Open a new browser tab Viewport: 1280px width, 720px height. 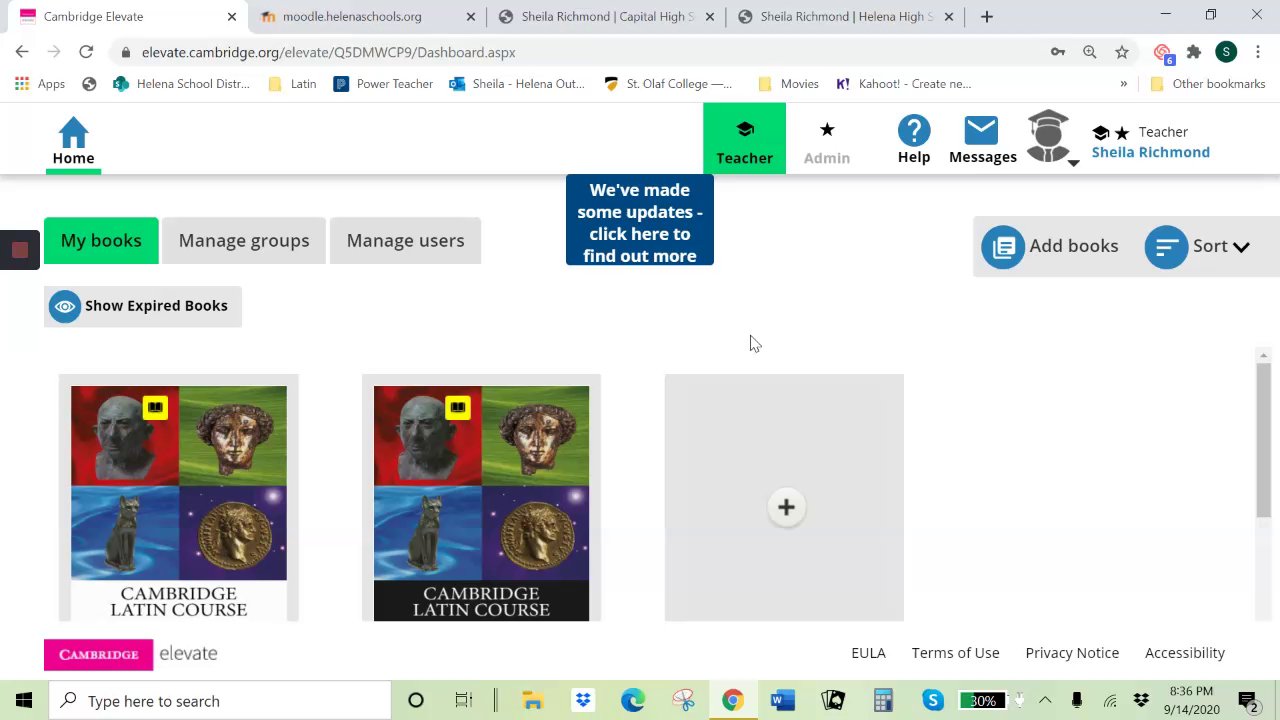coord(986,16)
